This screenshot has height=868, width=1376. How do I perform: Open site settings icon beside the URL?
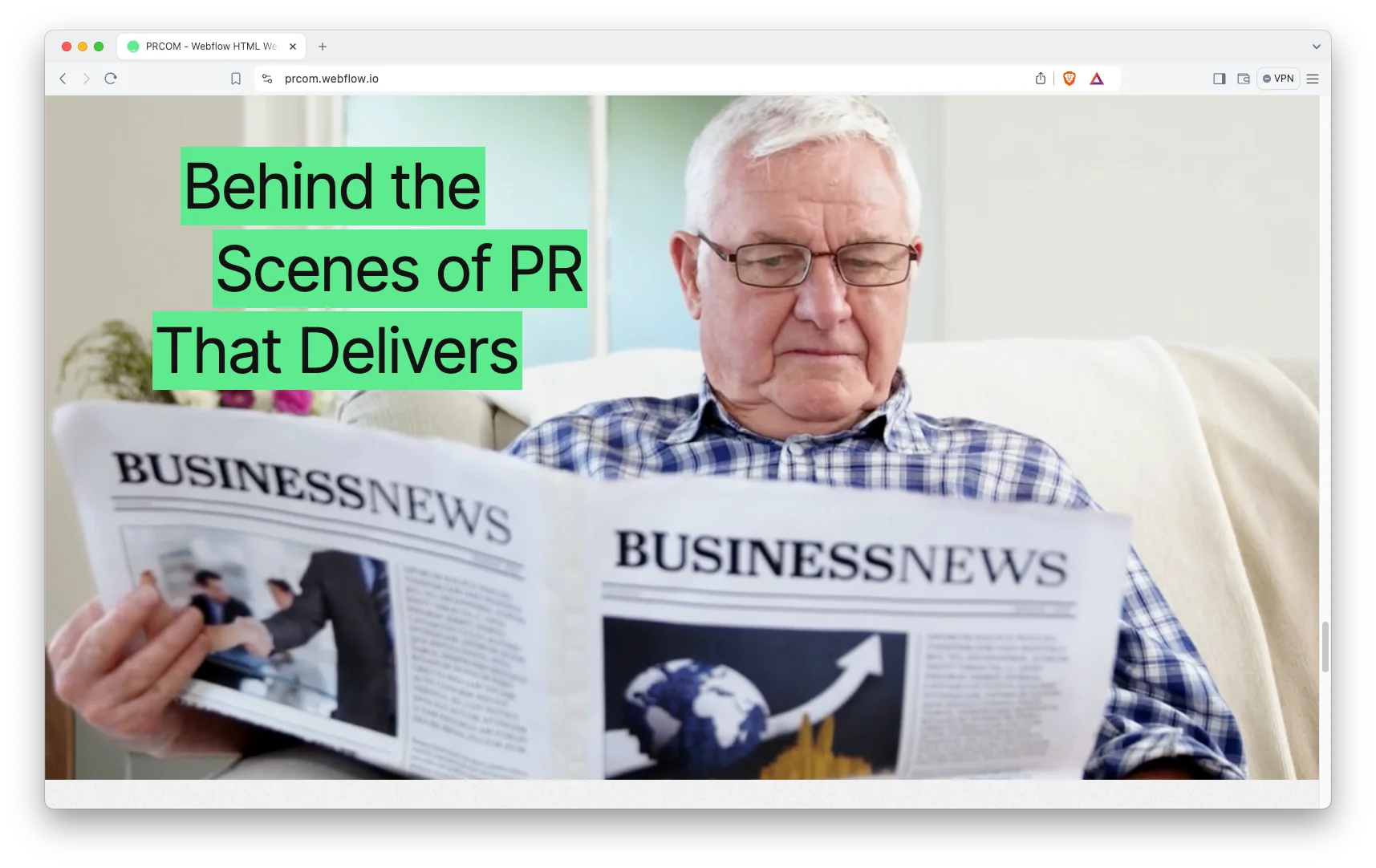pyautogui.click(x=268, y=79)
